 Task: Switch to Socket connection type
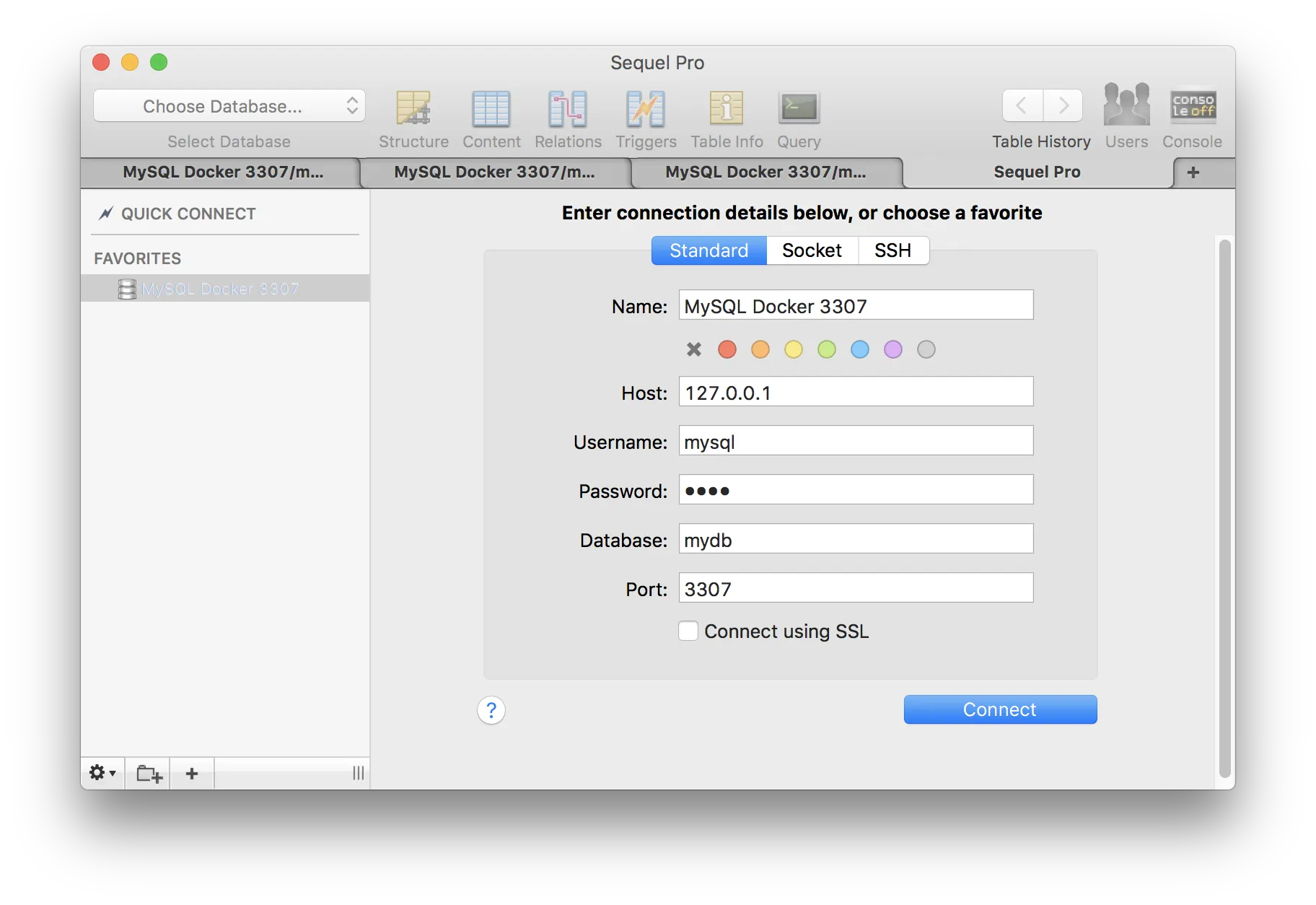(812, 250)
